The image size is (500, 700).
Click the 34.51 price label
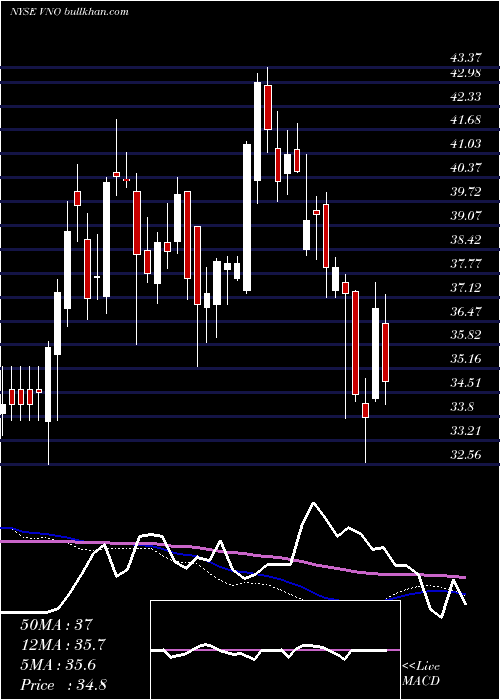(466, 383)
